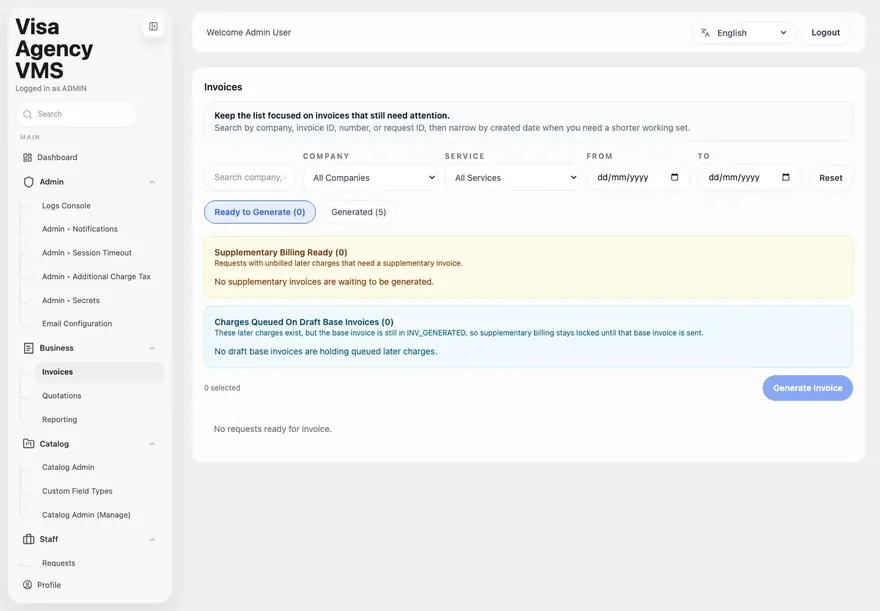Click the Reset filters button
The height and width of the screenshot is (611, 880).
(x=831, y=178)
